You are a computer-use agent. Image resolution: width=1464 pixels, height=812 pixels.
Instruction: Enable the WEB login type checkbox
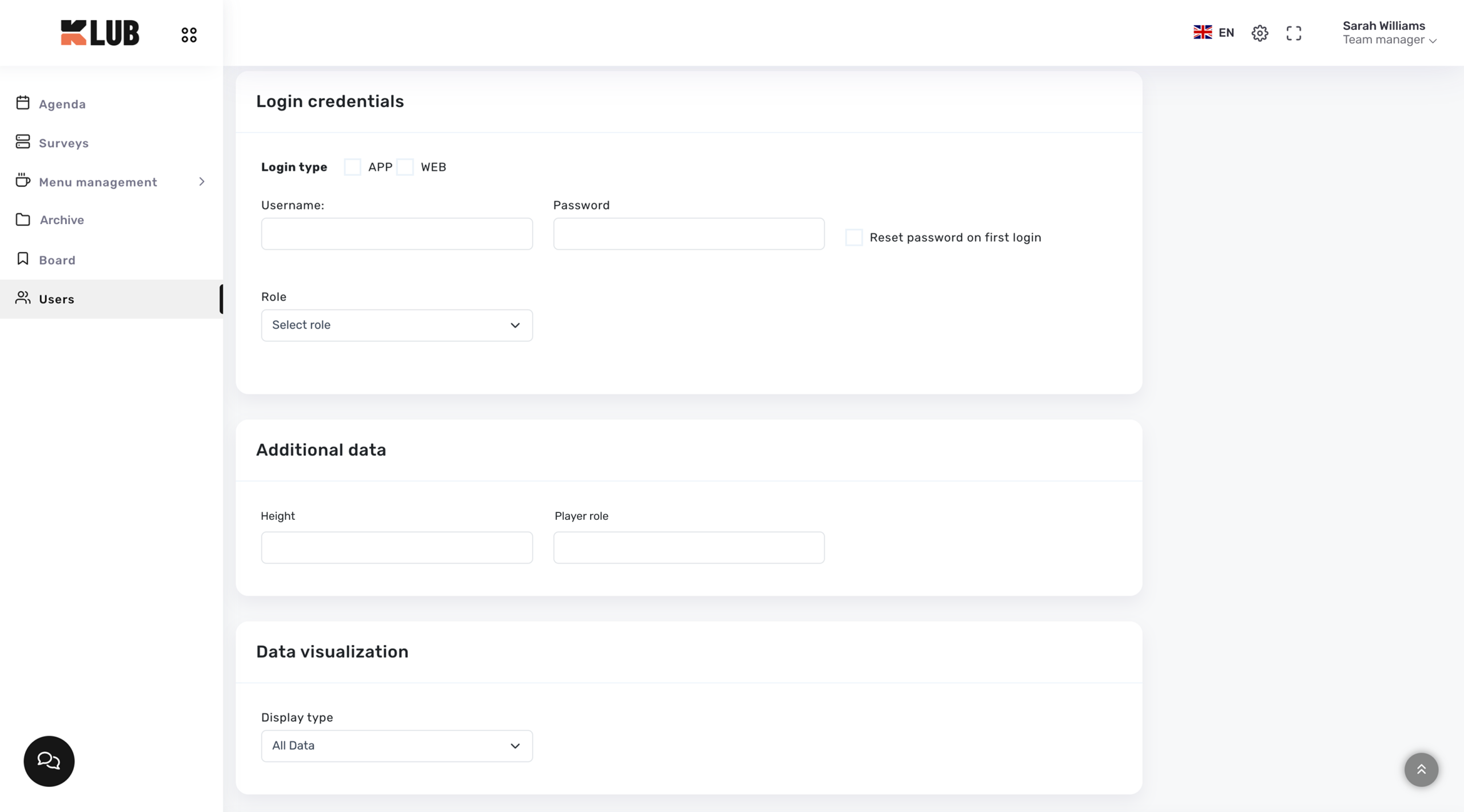[405, 167]
